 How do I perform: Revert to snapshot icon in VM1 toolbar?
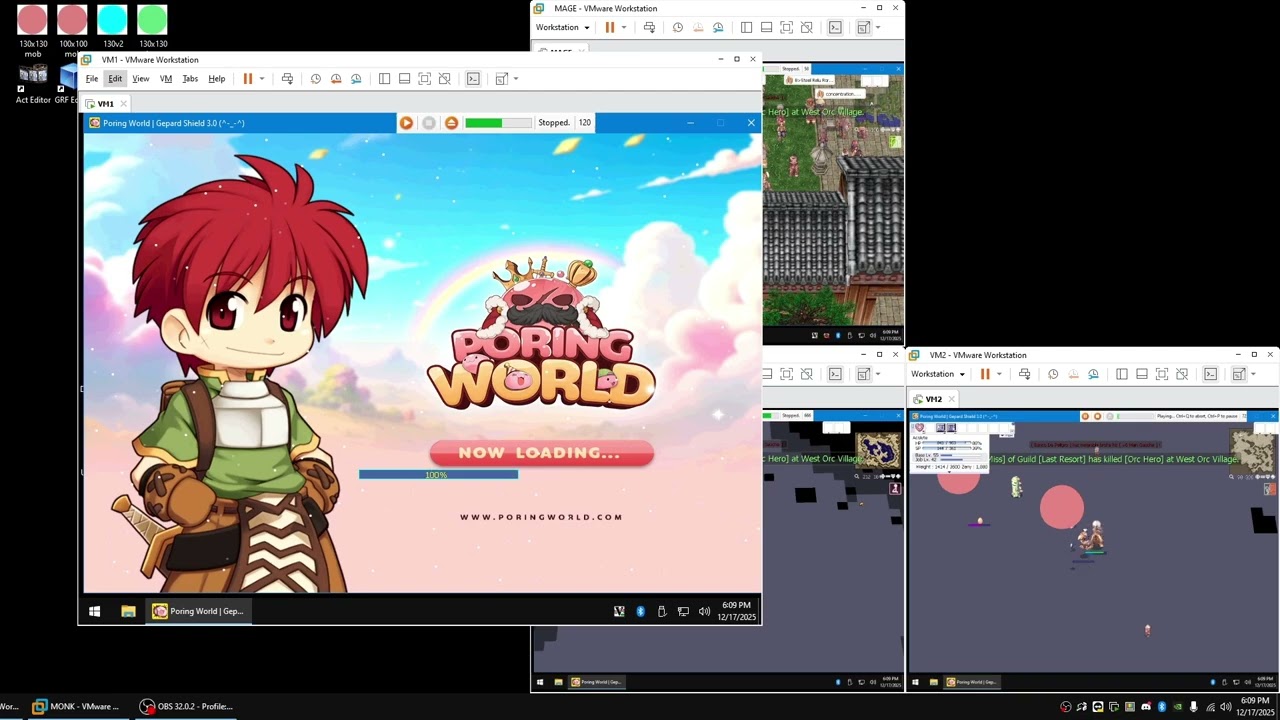(336, 79)
